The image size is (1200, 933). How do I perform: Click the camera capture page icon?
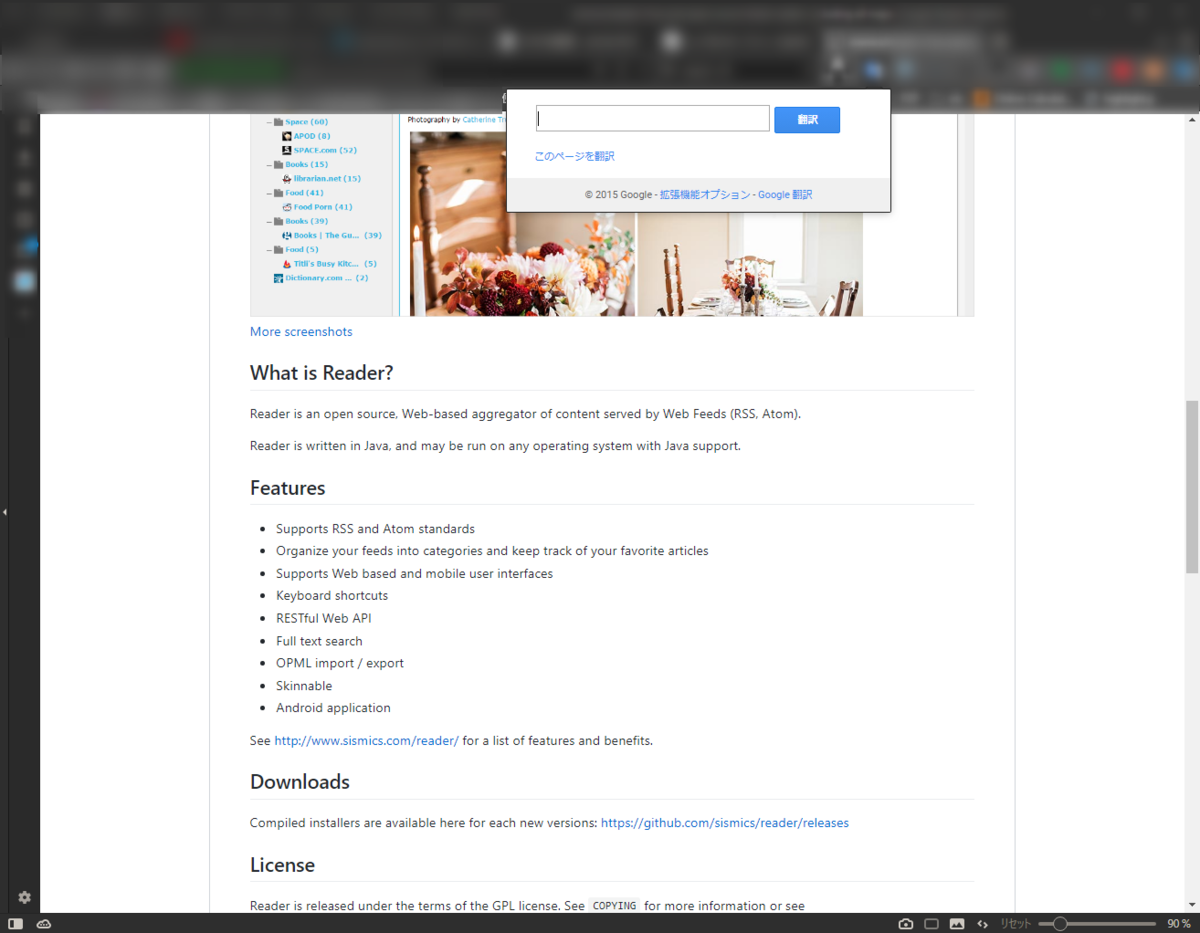click(906, 924)
